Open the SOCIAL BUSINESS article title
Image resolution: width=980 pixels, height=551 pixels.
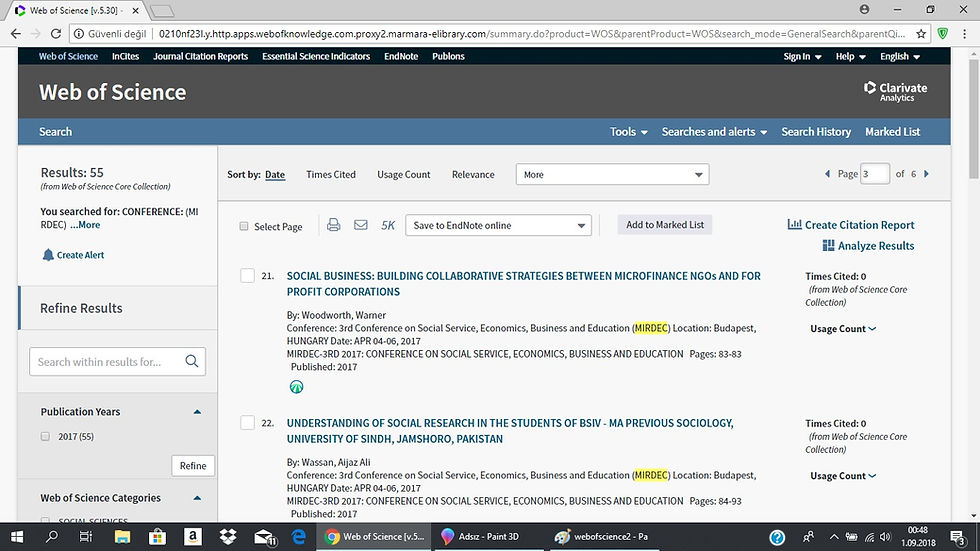pyautogui.click(x=524, y=284)
